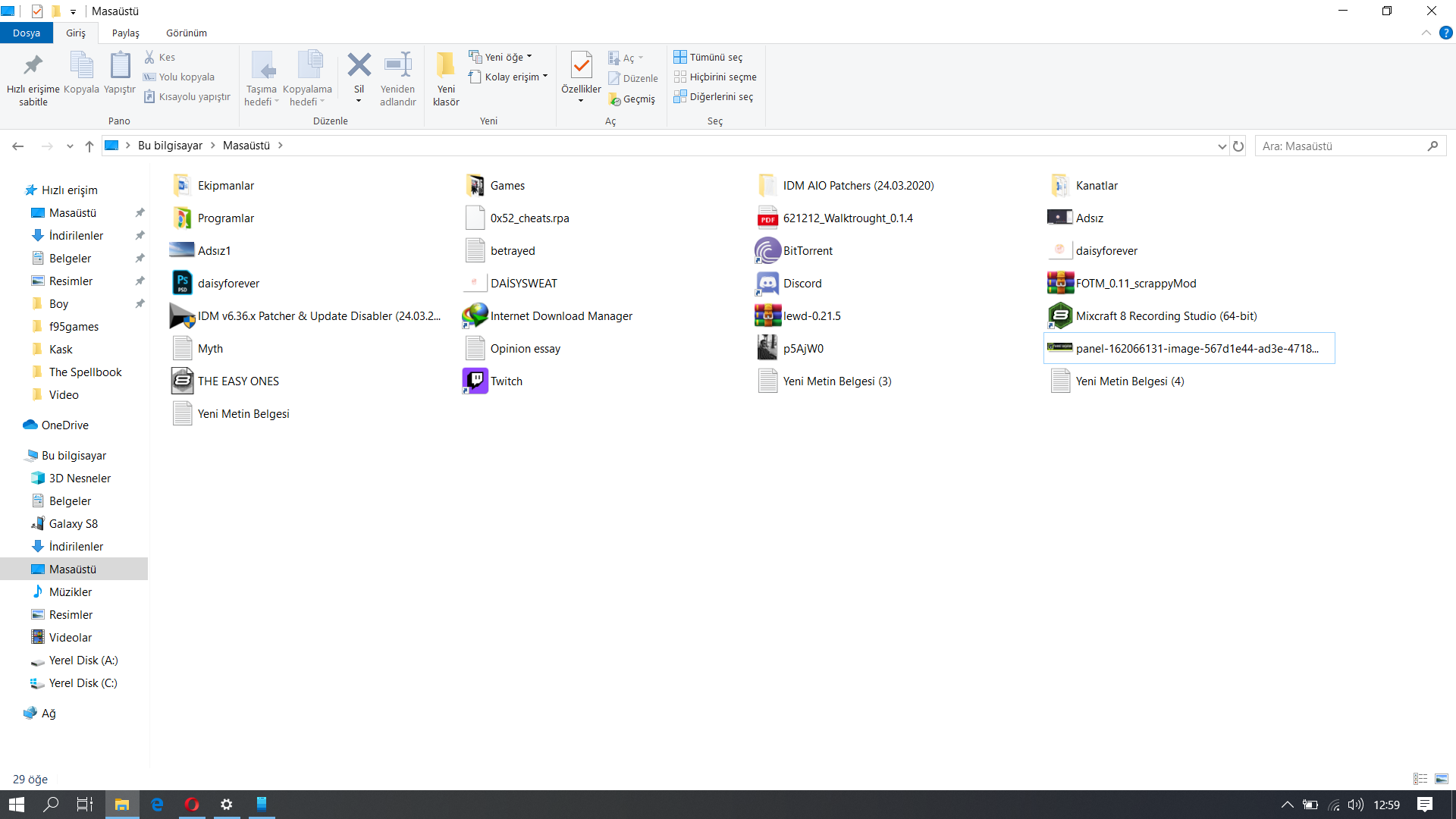This screenshot has width=1456, height=819.
Task: Select the Twitch shortcut icon
Action: point(475,381)
